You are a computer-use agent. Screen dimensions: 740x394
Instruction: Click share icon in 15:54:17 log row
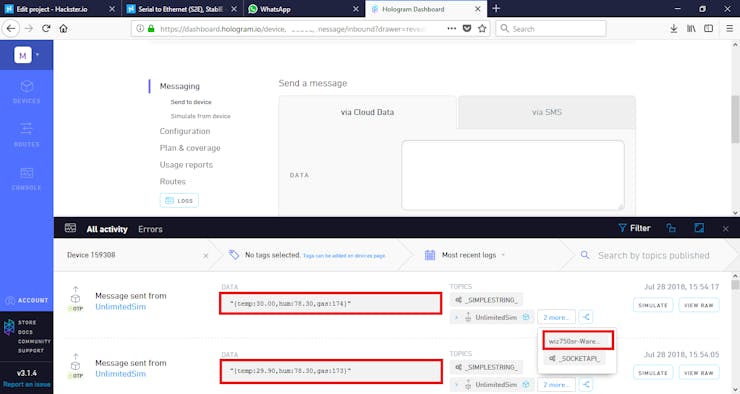tap(586, 317)
